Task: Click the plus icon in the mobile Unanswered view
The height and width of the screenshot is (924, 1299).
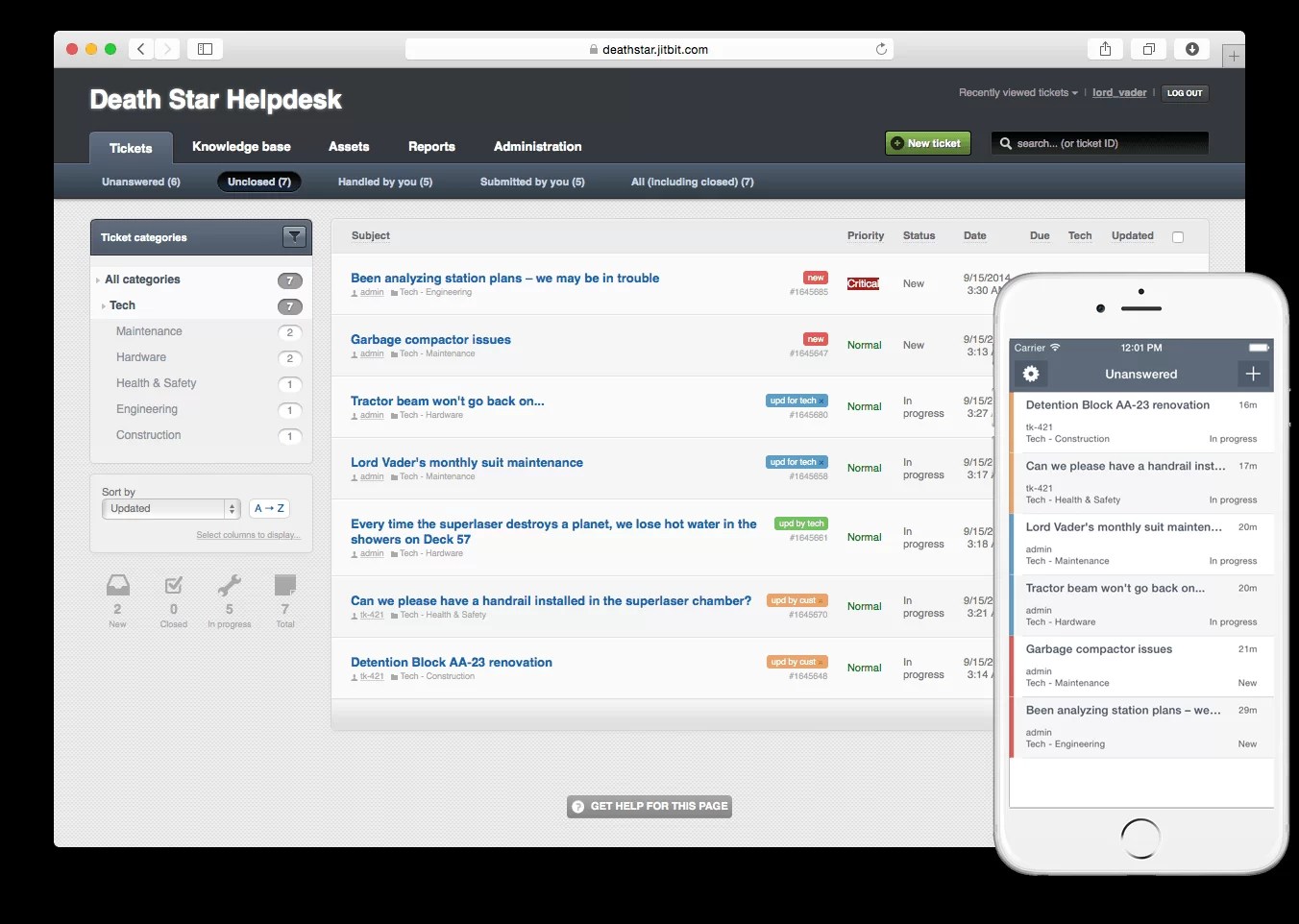Action: coord(1253,374)
